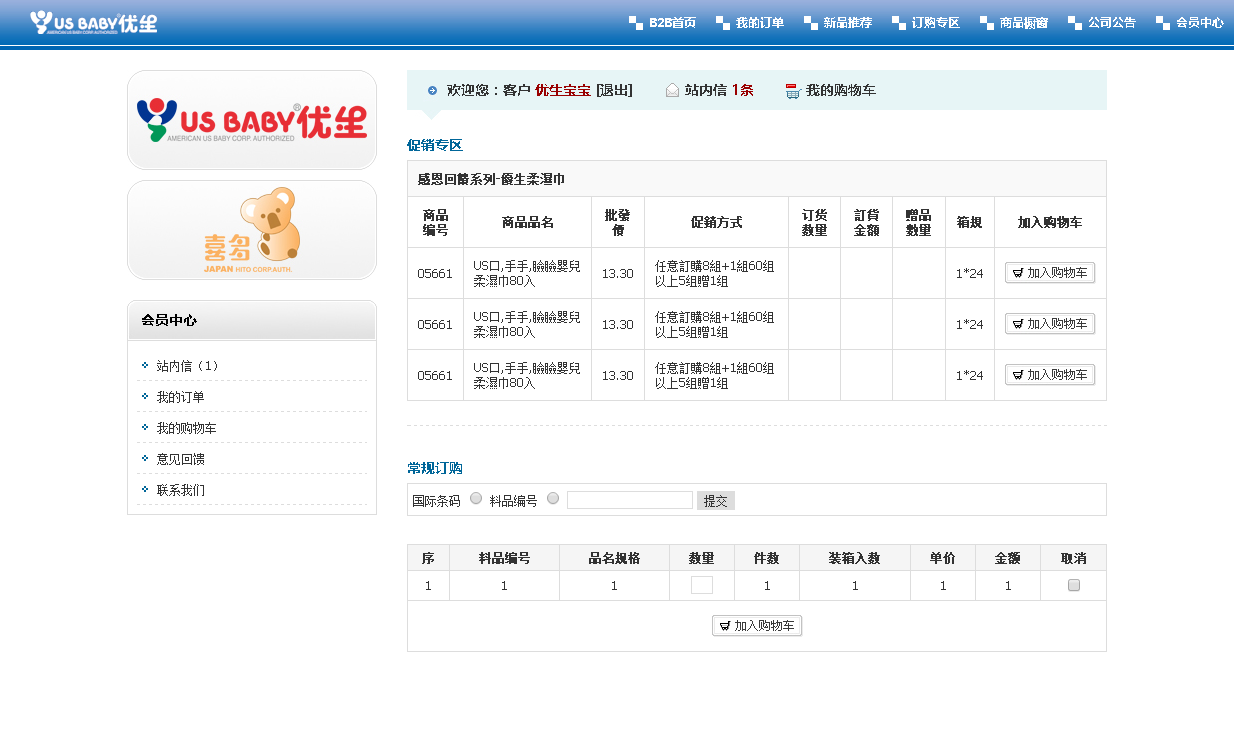Image resolution: width=1234 pixels, height=734 pixels.
Task: Click the 退出 logout link
Action: (x=614, y=91)
